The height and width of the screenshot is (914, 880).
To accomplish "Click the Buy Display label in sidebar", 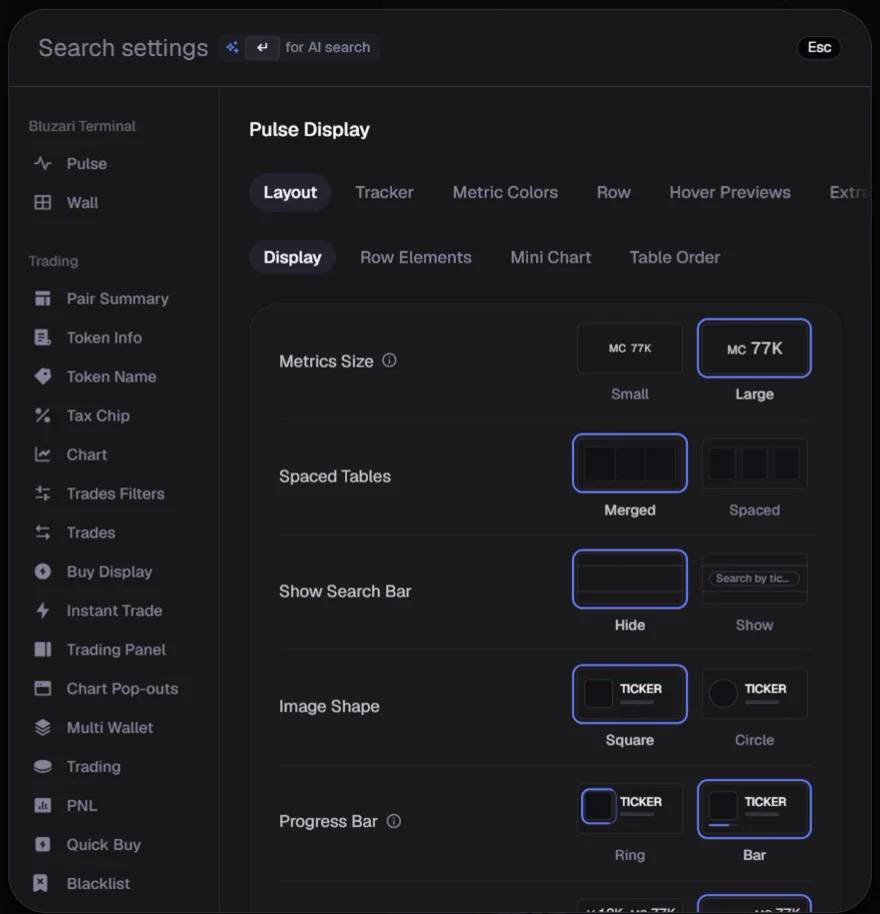I will [110, 571].
